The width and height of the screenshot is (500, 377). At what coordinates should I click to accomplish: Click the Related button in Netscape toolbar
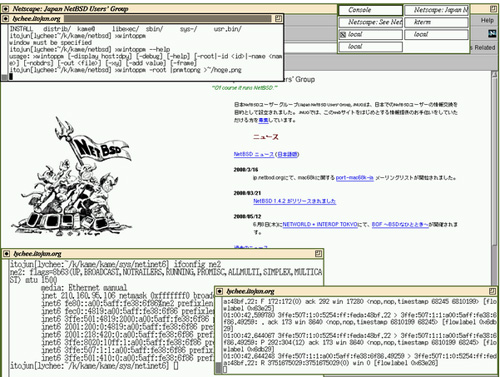[x=484, y=48]
